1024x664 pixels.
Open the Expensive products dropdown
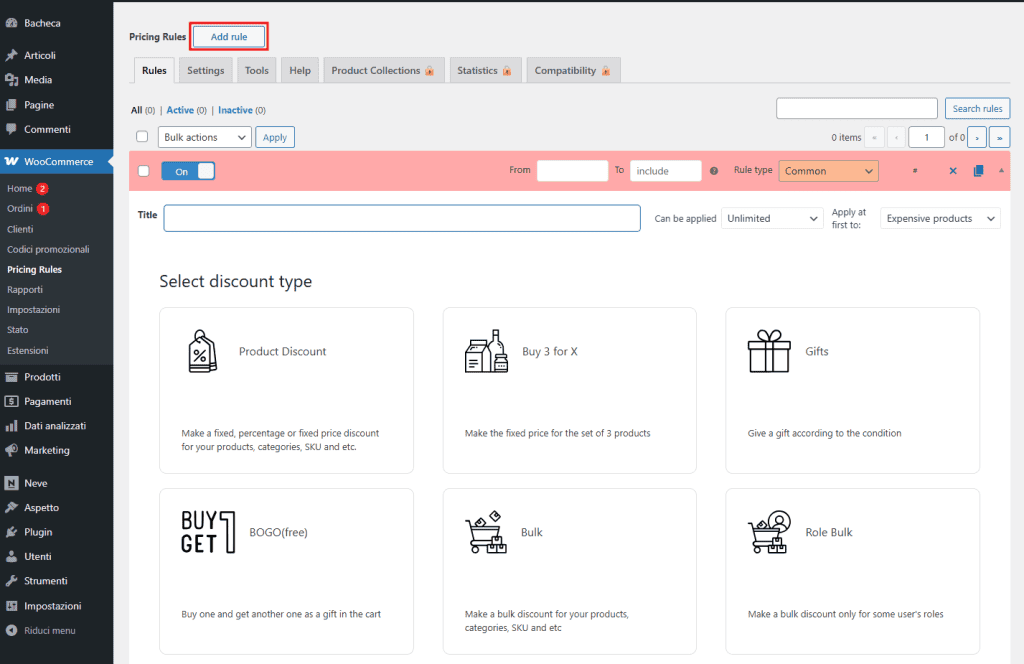click(940, 218)
